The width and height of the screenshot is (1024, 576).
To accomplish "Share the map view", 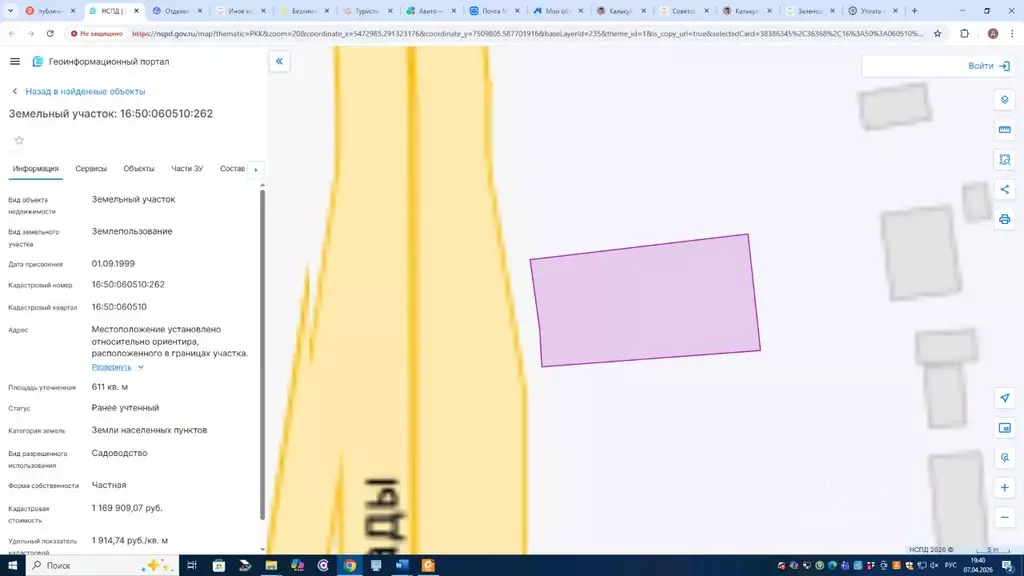I will click(1004, 189).
